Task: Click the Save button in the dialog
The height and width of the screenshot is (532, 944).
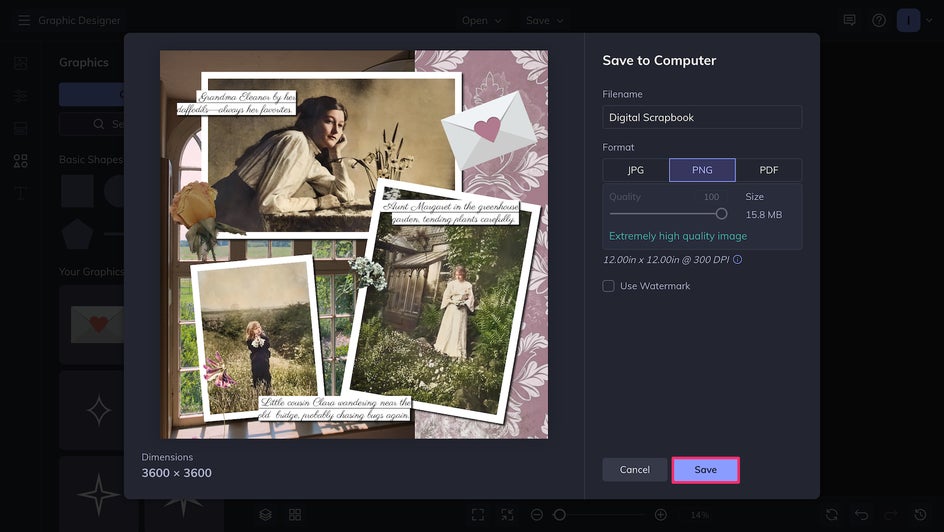Action: pyautogui.click(x=705, y=470)
